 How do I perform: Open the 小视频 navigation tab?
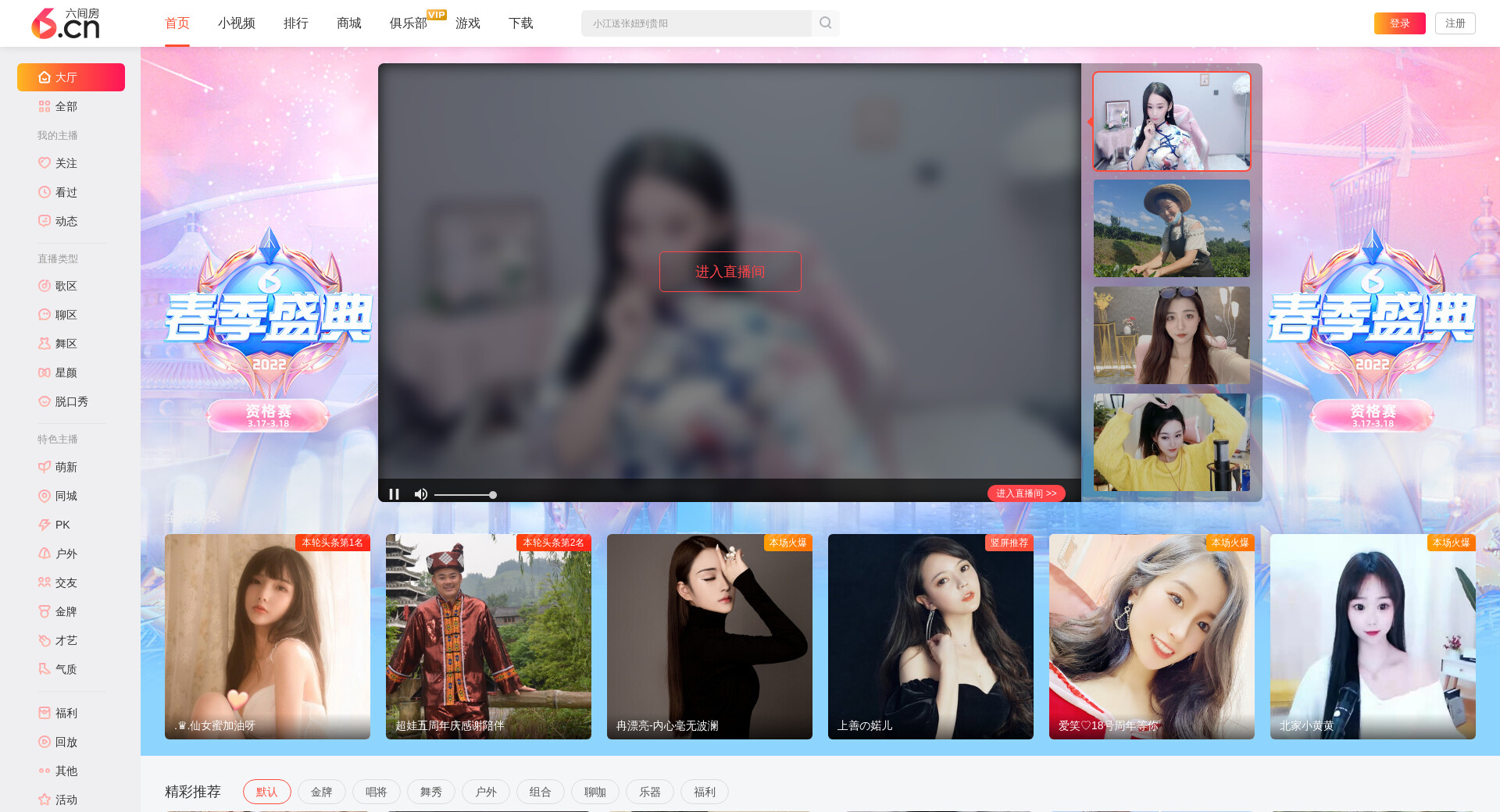[x=236, y=23]
